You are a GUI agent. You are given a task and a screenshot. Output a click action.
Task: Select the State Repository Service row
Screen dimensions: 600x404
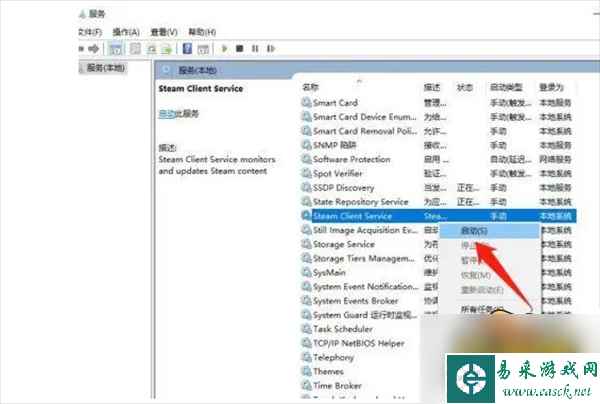click(437, 202)
